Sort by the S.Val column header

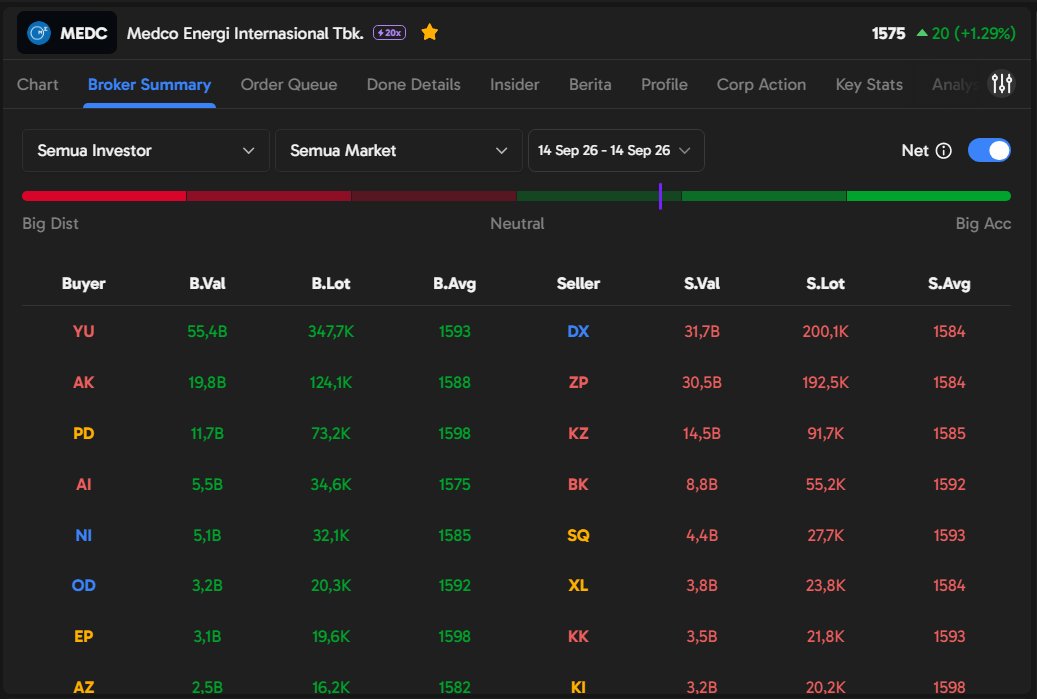pos(702,283)
